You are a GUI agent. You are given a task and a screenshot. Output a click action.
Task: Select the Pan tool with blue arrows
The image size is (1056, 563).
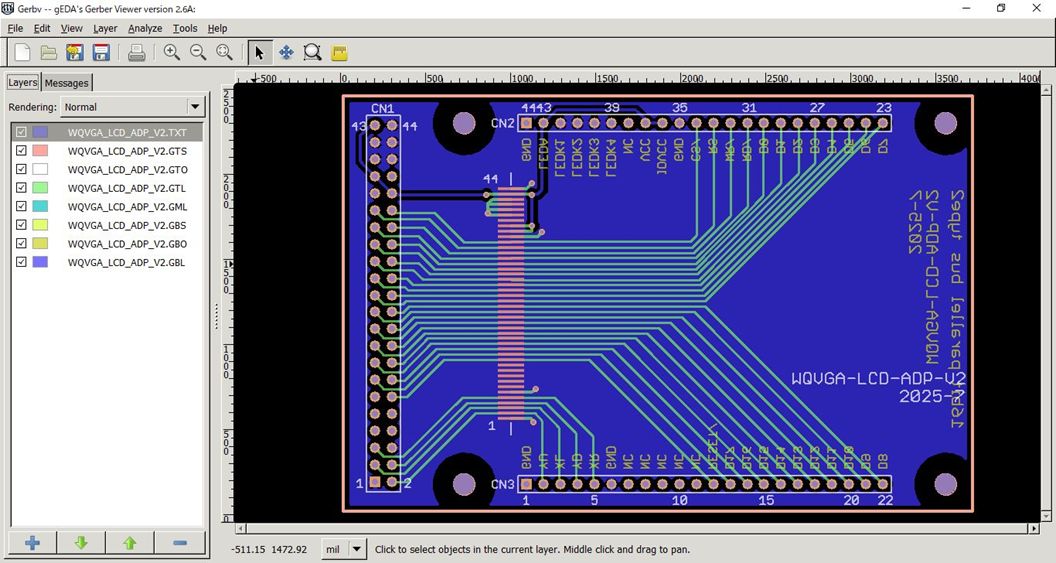286,53
